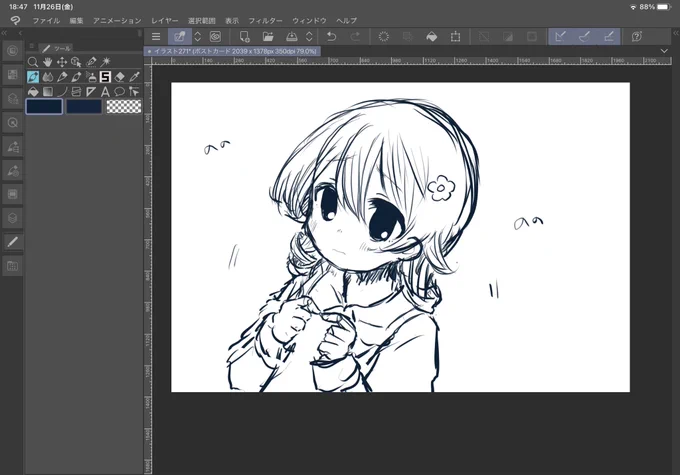Open the ウィンドウ menu
Screen dimensions: 680x475
point(309,20)
